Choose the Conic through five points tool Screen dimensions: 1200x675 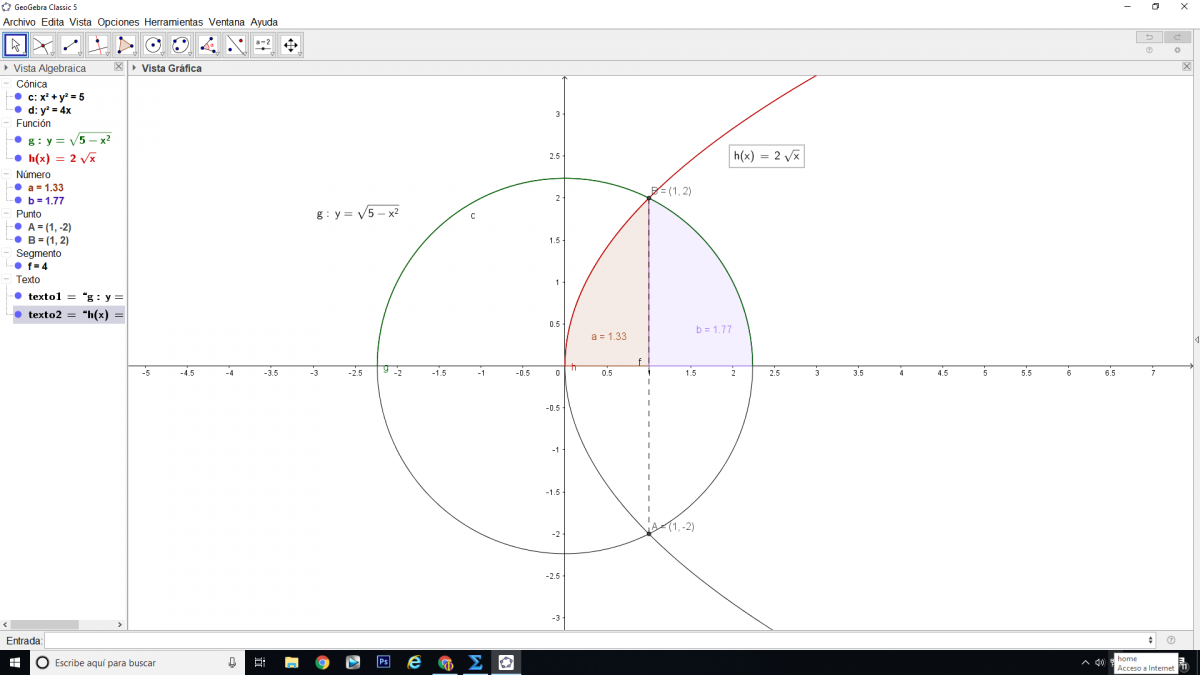(x=180, y=45)
